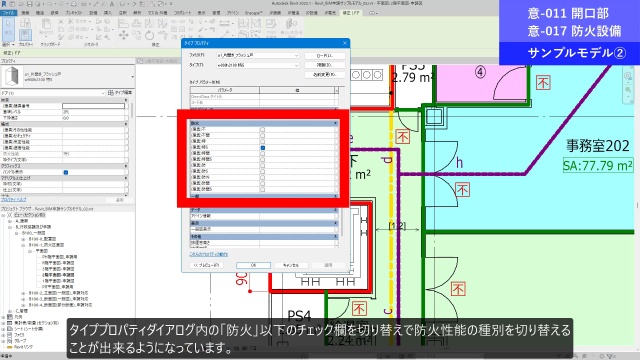Select the Revit リンク item in Project Browser
Screen dimensions: 640x360
(23, 347)
